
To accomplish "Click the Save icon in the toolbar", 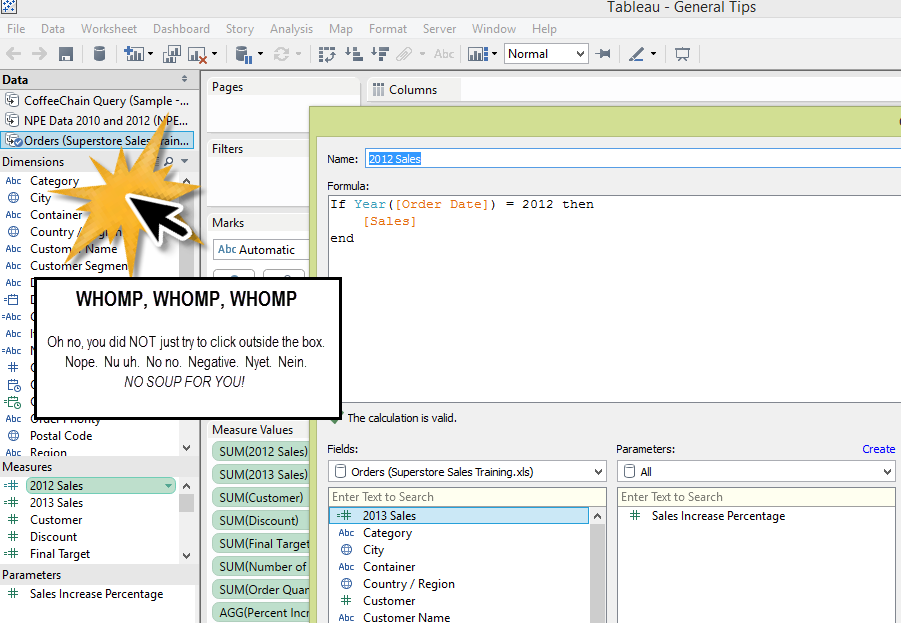I will [x=66, y=54].
